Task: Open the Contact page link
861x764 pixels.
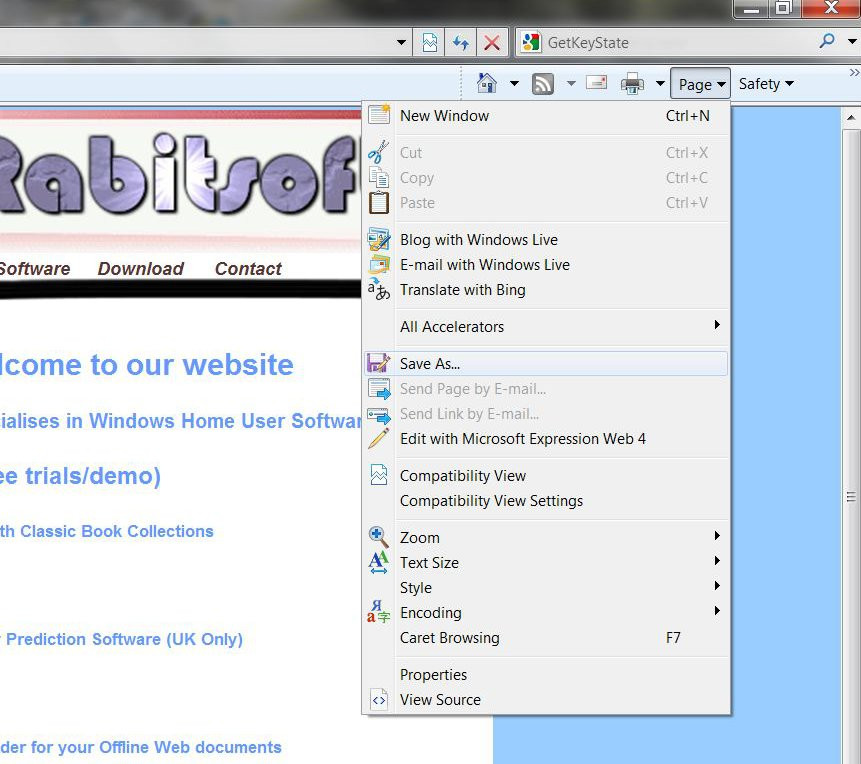Action: point(248,269)
